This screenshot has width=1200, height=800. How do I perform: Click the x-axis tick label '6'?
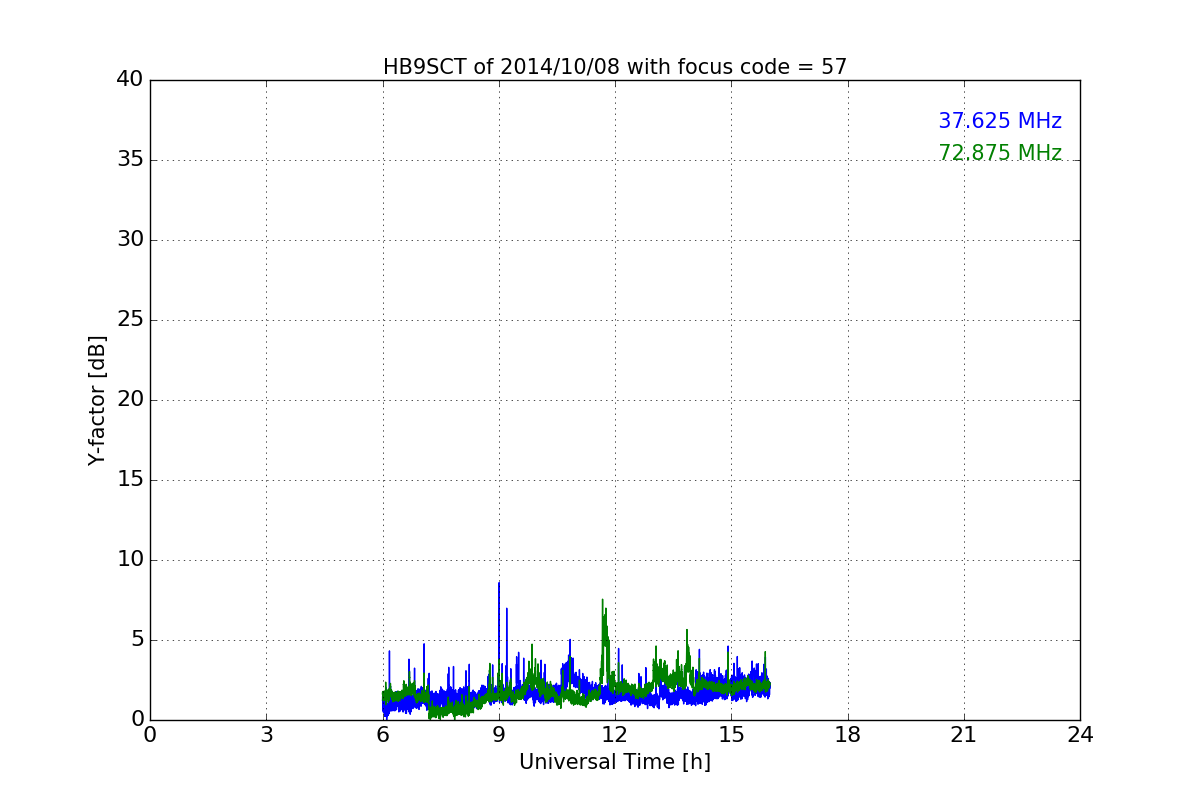[383, 735]
